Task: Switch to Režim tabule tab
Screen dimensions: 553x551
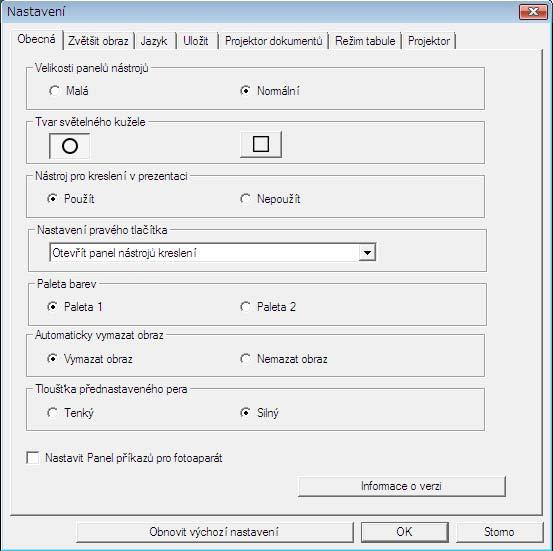Action: click(365, 41)
